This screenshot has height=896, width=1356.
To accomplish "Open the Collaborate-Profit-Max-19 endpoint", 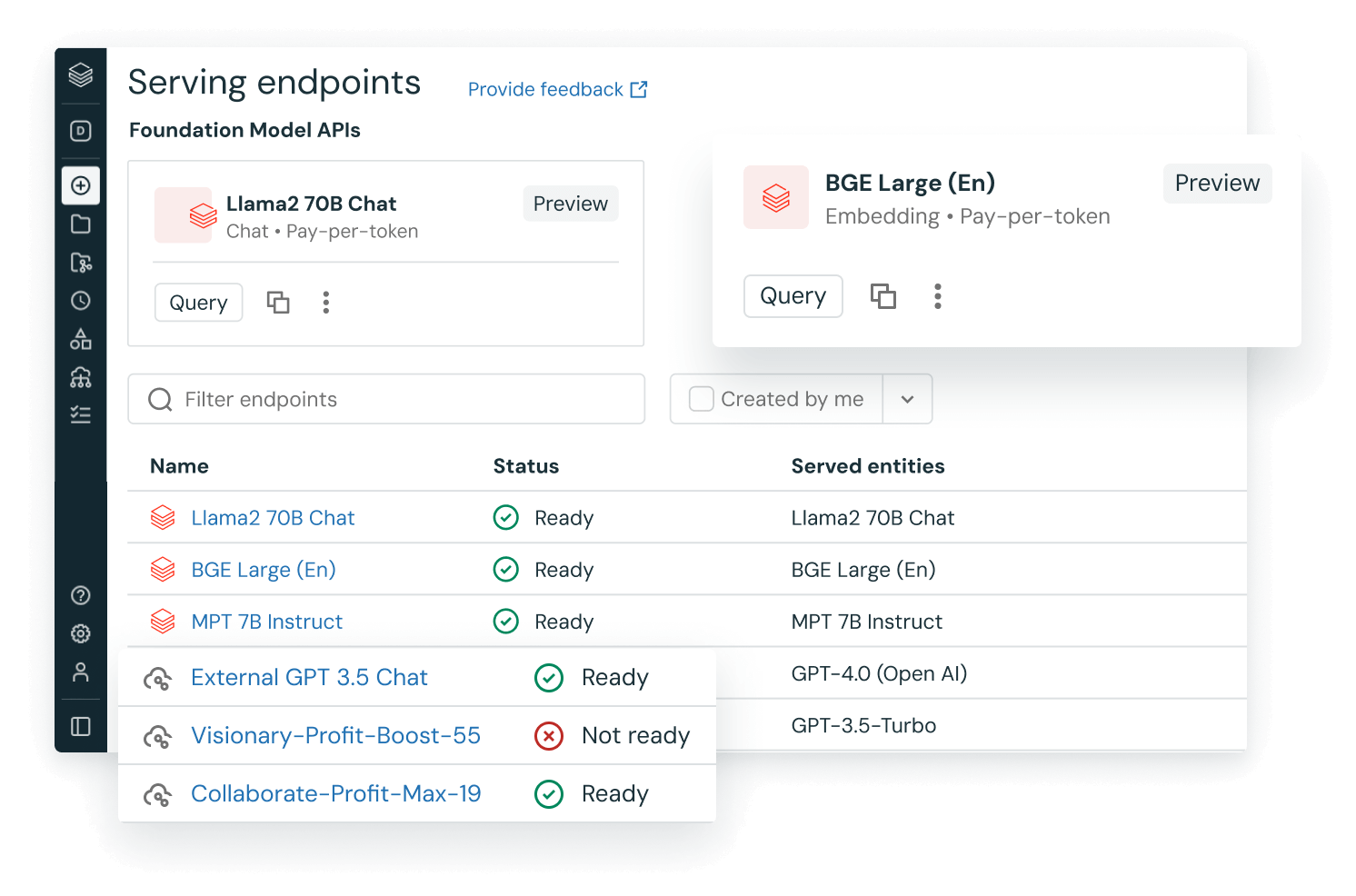I will click(336, 793).
